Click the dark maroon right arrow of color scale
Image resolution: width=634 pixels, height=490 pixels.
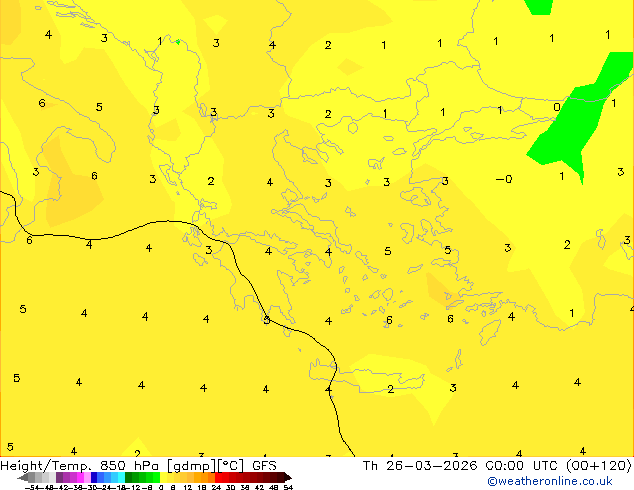point(288,478)
